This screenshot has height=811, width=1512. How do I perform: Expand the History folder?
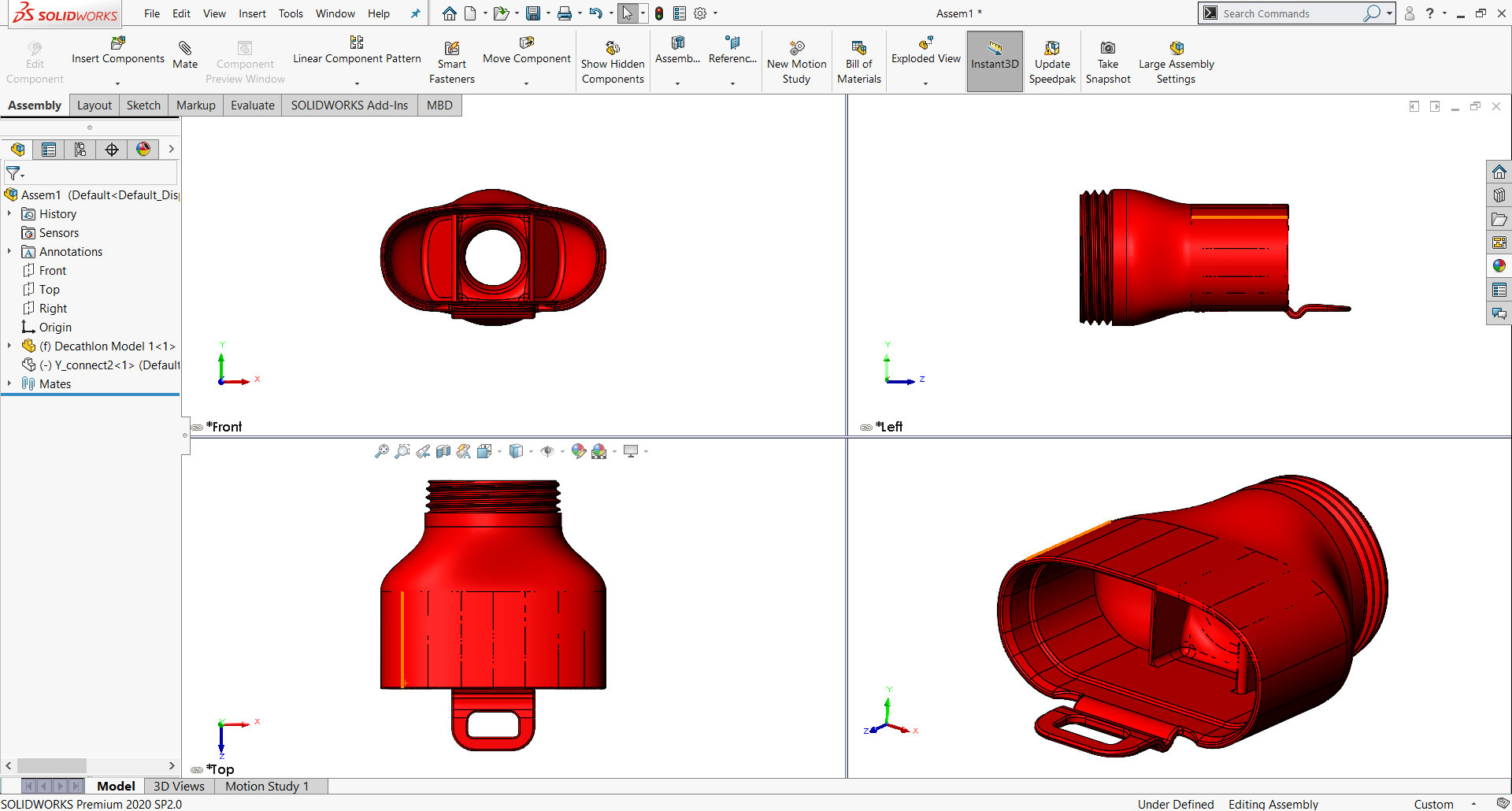click(9, 213)
